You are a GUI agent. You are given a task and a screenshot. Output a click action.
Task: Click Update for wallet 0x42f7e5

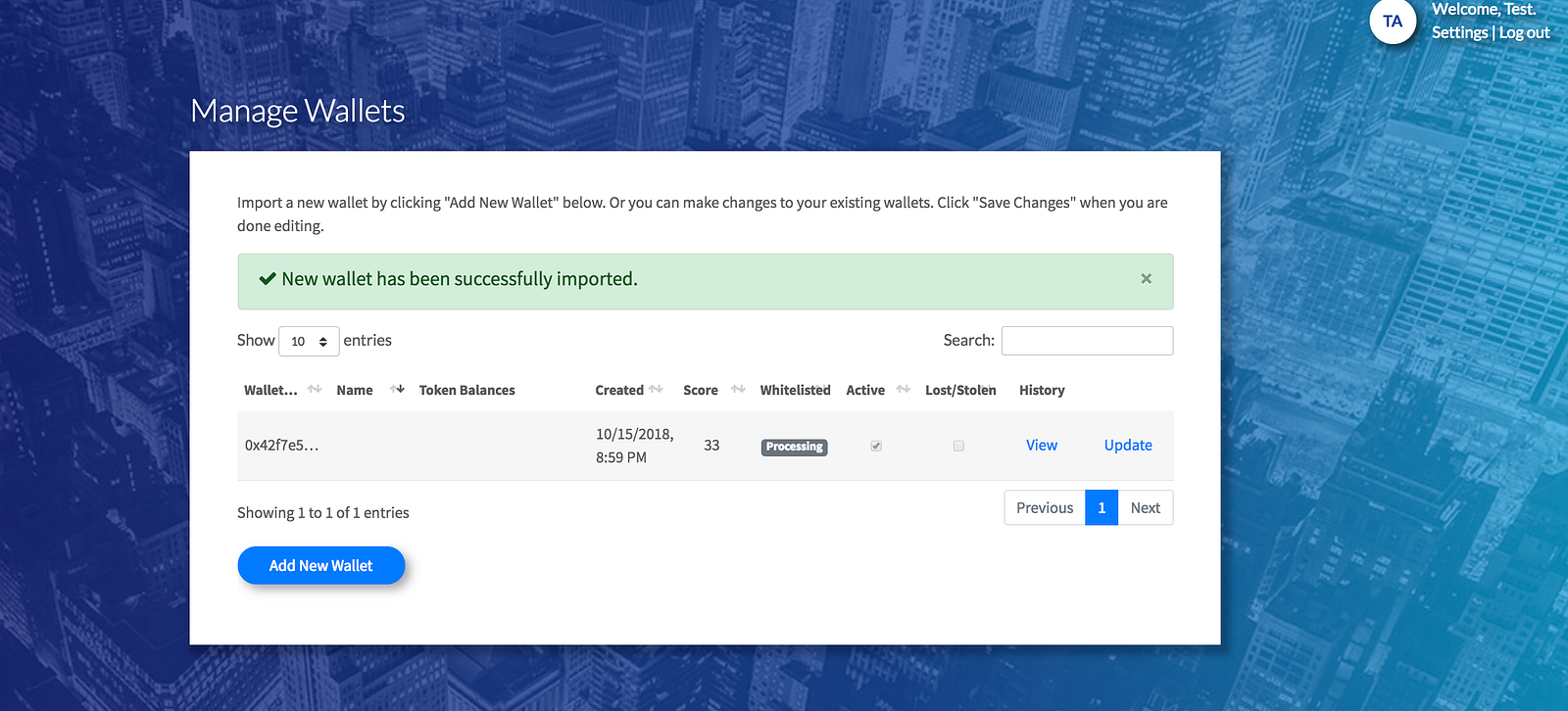point(1128,445)
